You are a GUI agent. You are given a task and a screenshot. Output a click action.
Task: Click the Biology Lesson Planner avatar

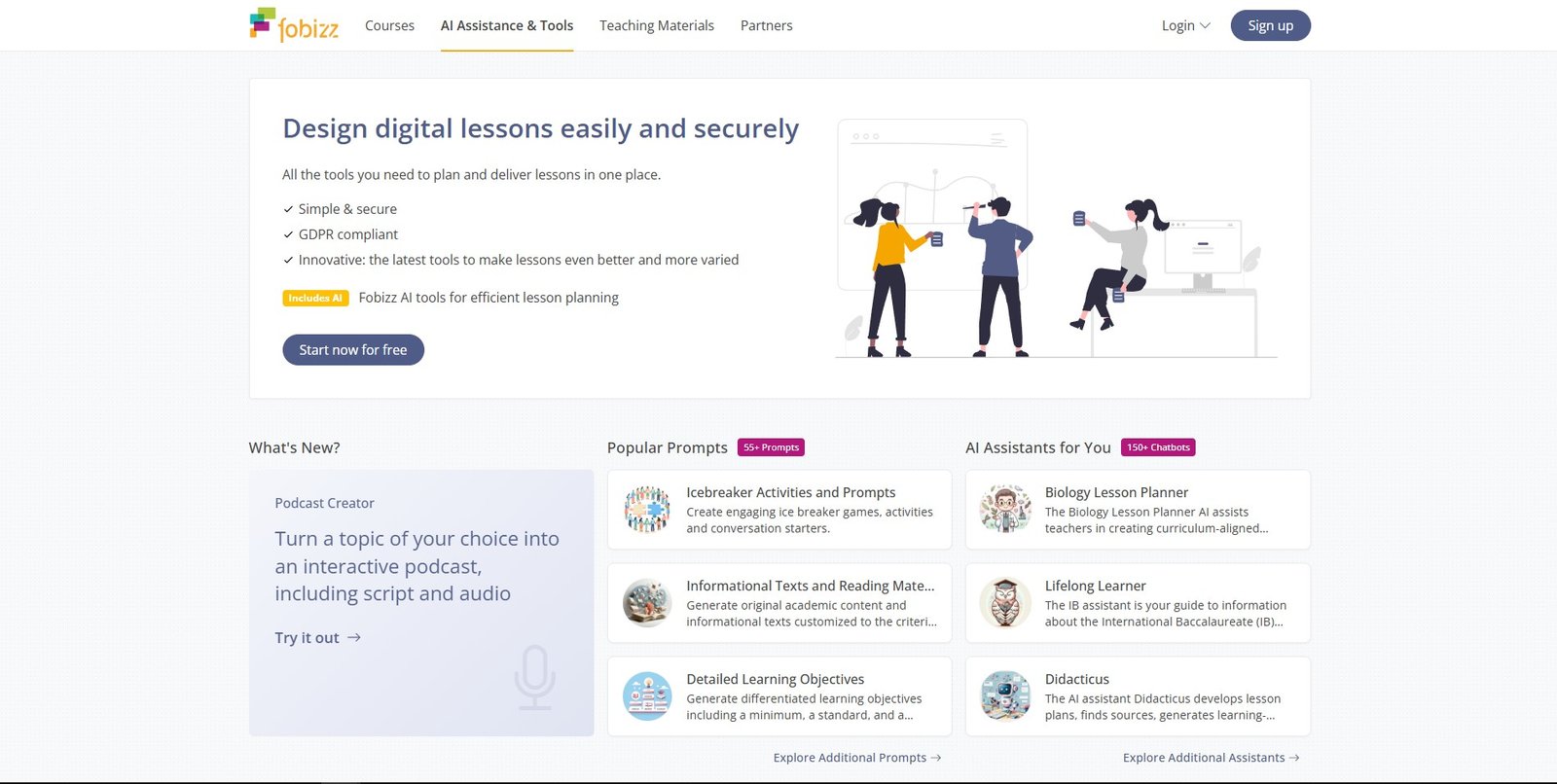[x=1005, y=510]
